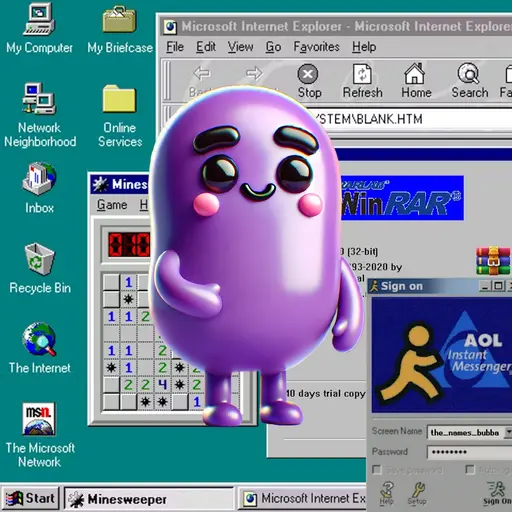Click the Internet Explorer address bar
Viewport: 512px width, 512px height.
[x=413, y=119]
